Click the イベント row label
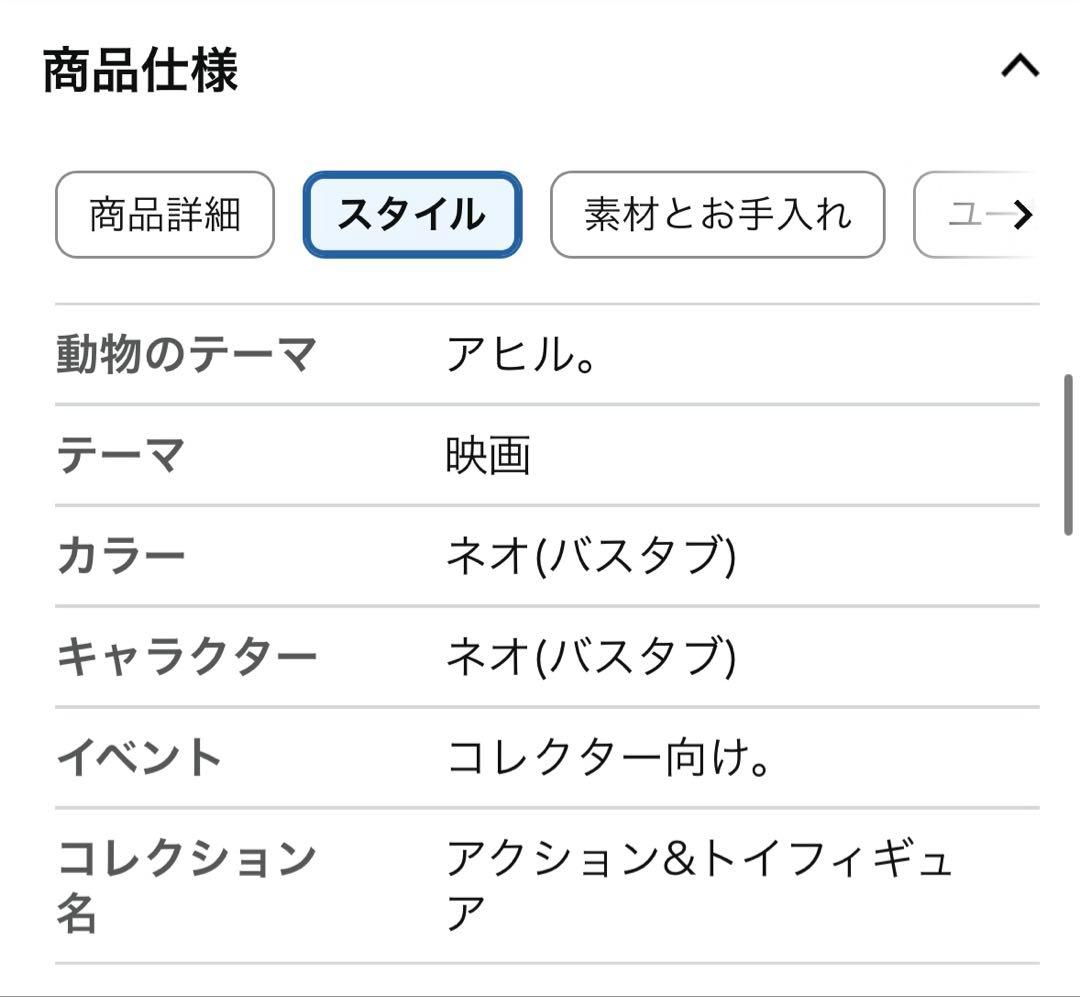 pyautogui.click(x=138, y=757)
